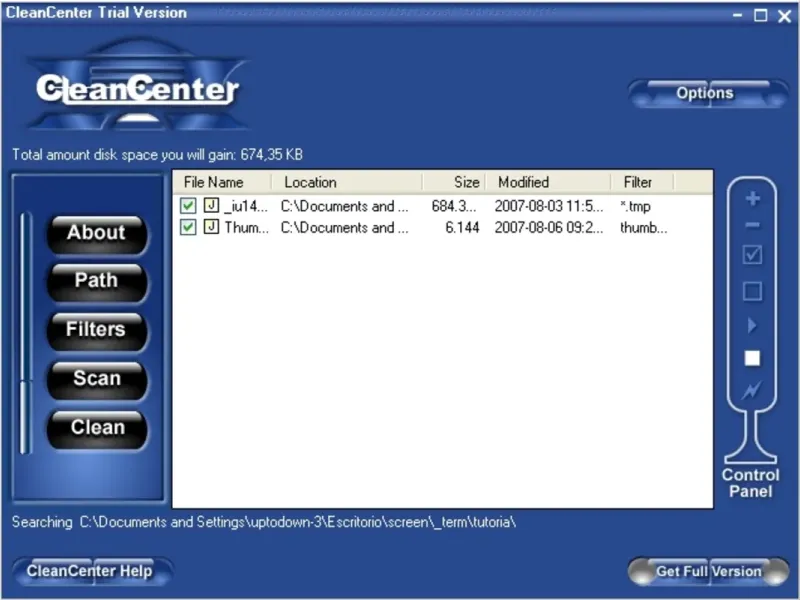This screenshot has height=600, width=800.
Task: Uncheck the Thum file checkbox
Action: 188,227
